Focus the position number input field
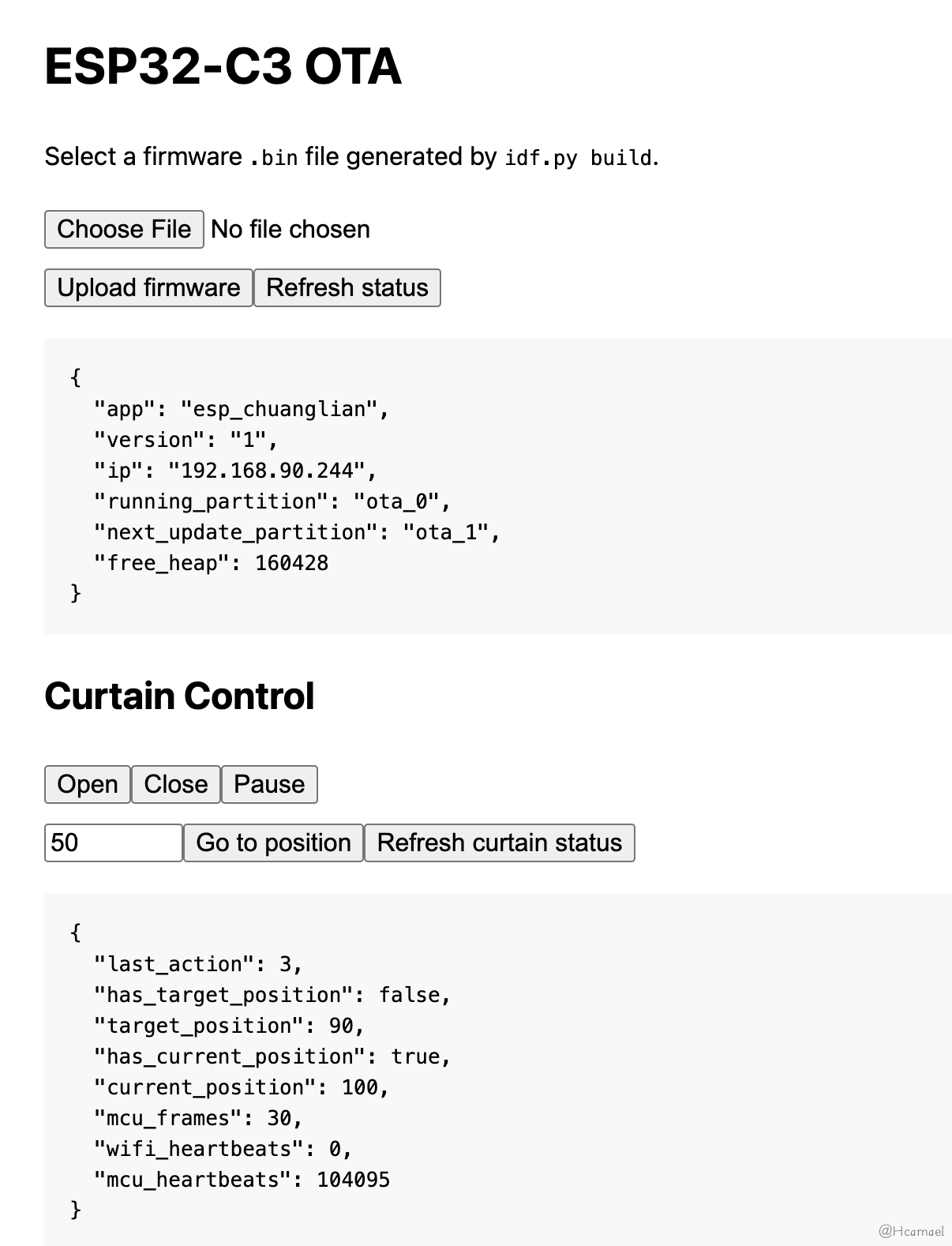Image resolution: width=952 pixels, height=1246 pixels. 114,843
